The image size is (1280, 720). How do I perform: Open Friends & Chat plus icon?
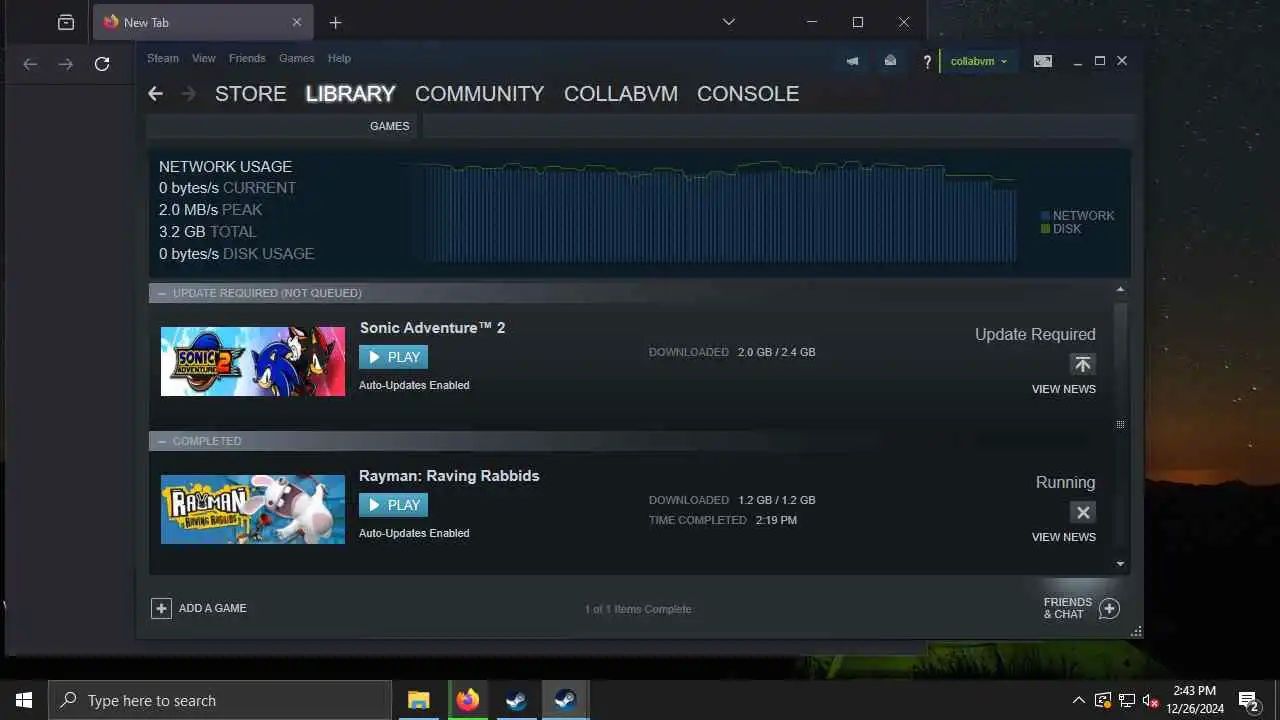click(x=1109, y=608)
